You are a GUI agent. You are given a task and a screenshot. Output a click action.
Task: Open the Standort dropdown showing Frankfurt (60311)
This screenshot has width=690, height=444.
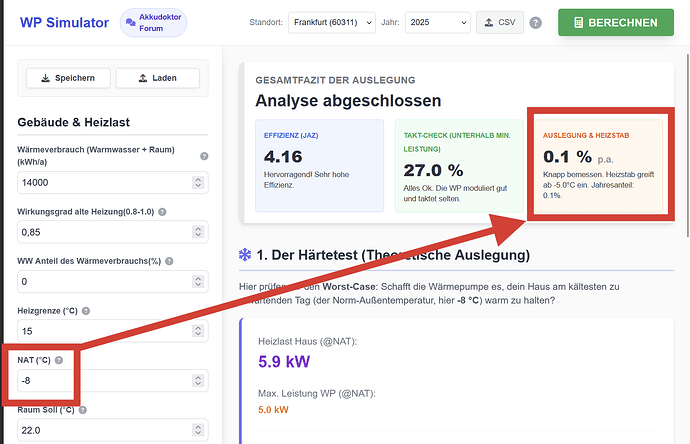[x=332, y=22]
